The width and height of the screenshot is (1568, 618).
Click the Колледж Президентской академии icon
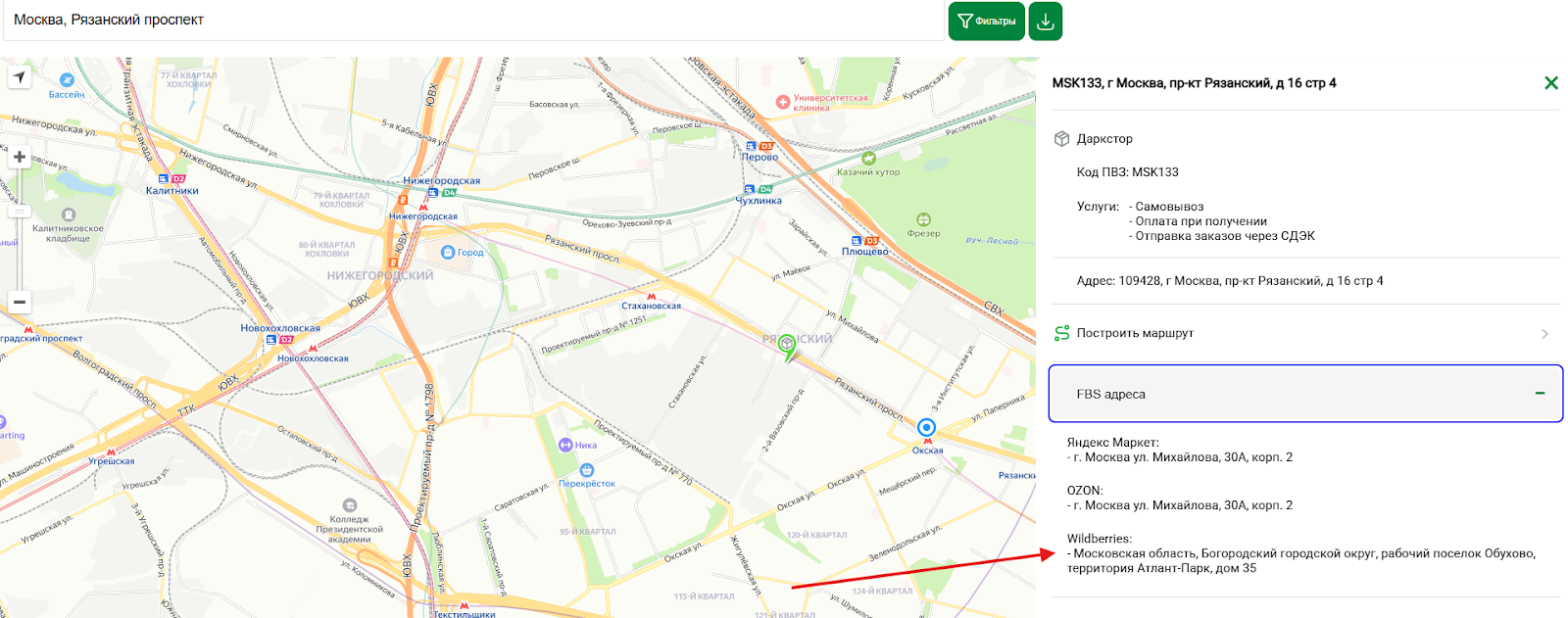tap(350, 506)
